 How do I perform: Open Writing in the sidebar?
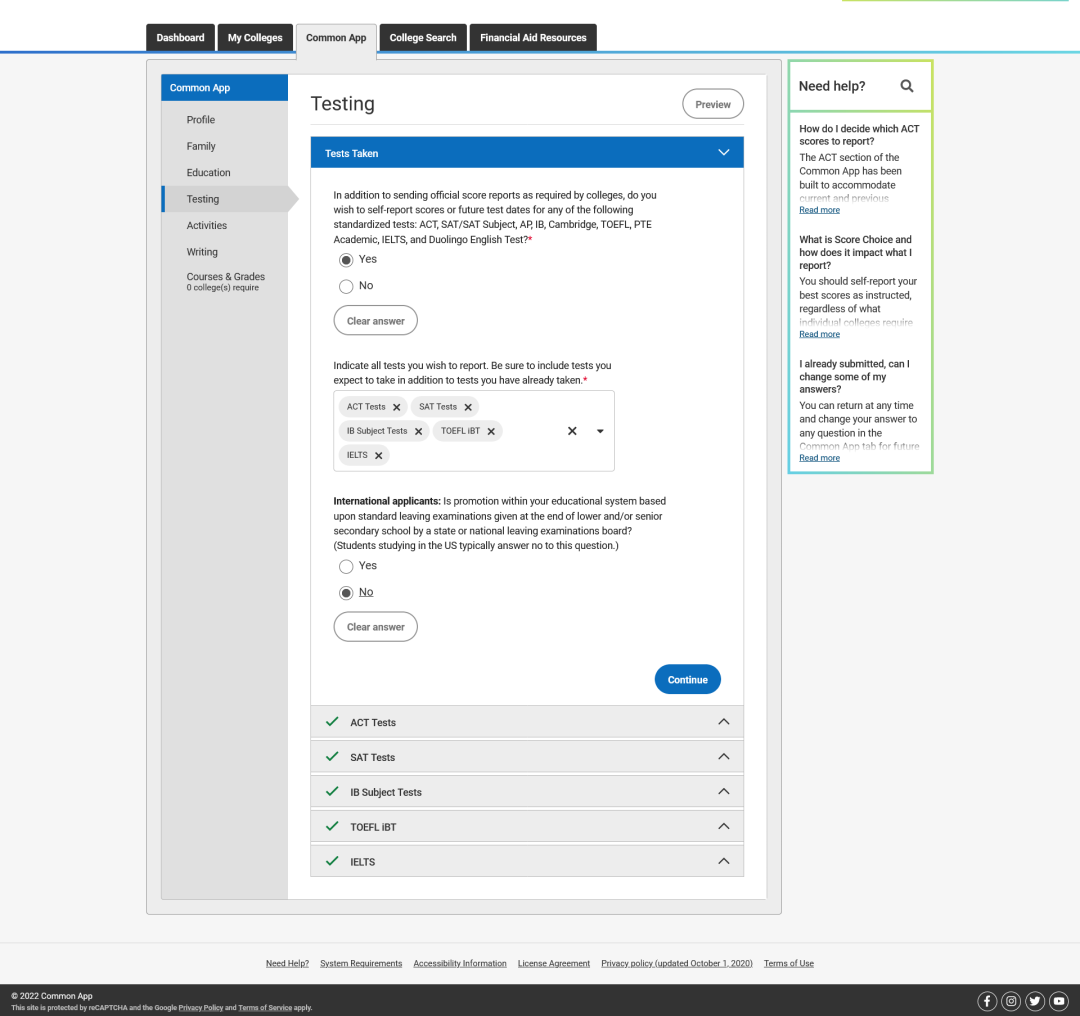point(202,252)
